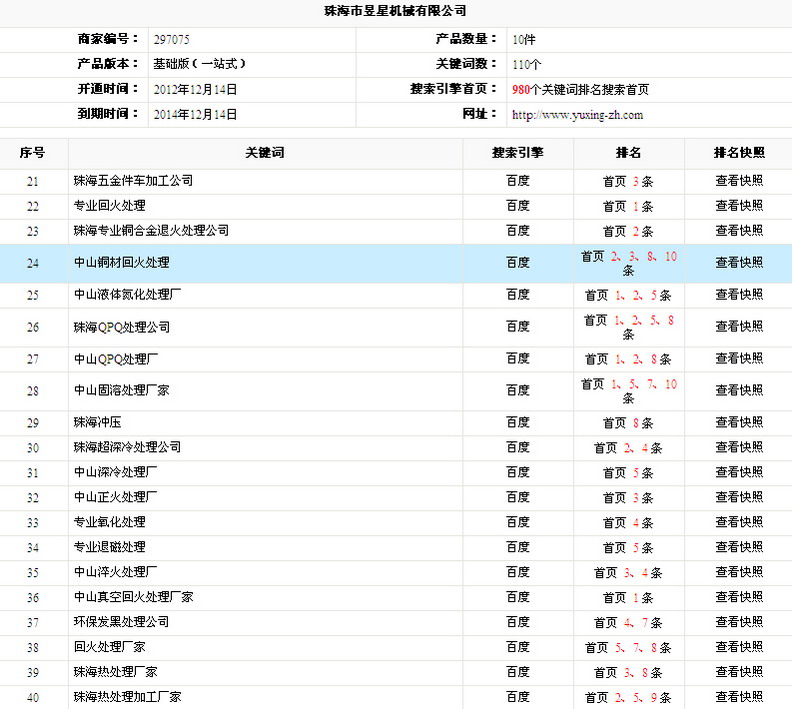Image resolution: width=792 pixels, height=709 pixels.
Task: Open 查看快照 for 中山真空回火处理厂家
Action: point(739,597)
